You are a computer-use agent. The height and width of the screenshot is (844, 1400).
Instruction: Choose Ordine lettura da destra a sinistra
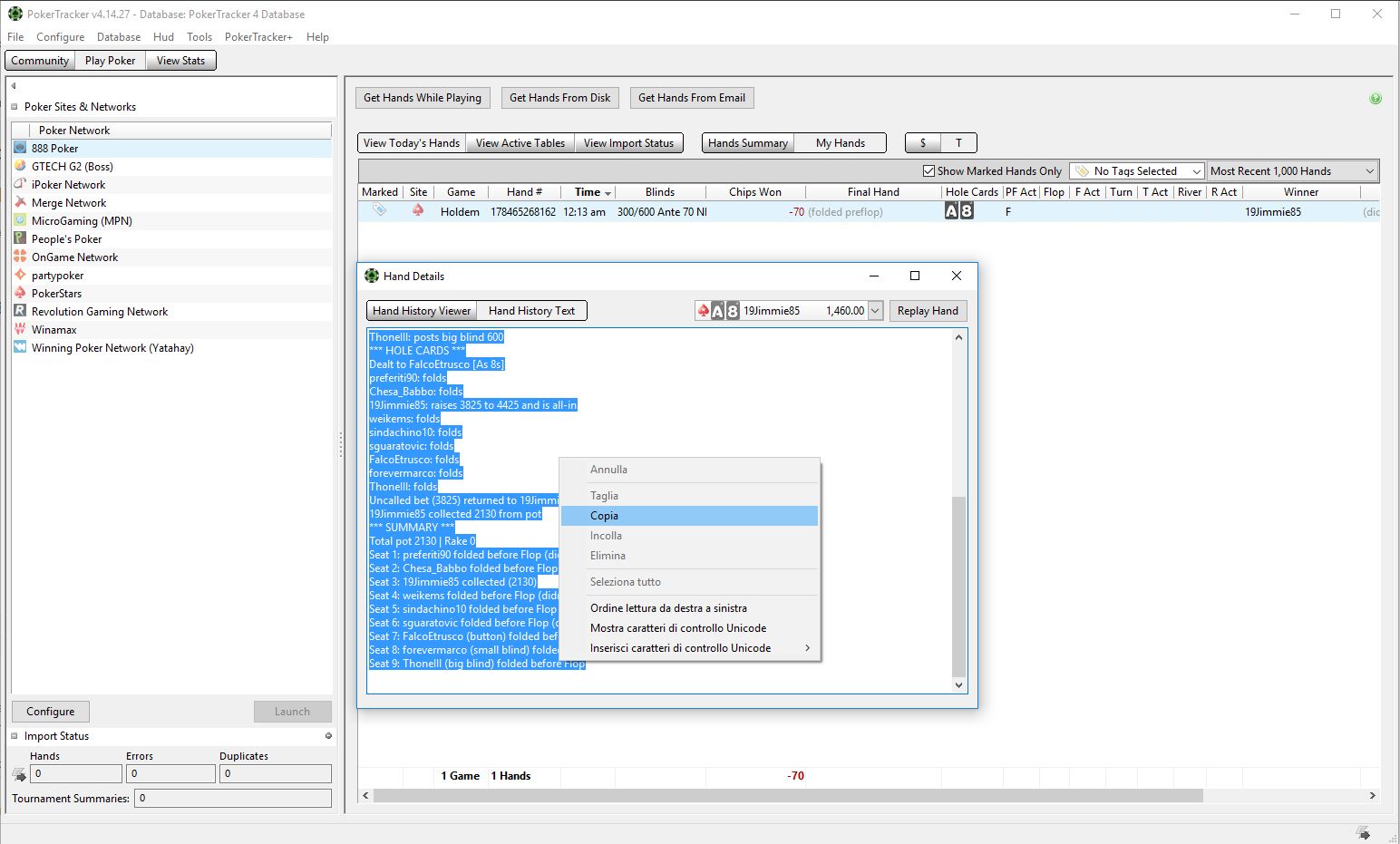pyautogui.click(x=690, y=608)
